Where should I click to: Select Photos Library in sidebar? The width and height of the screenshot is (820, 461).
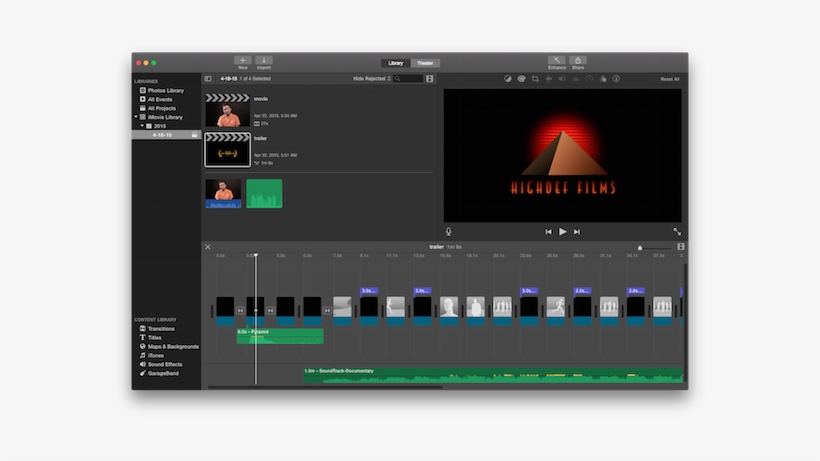[x=165, y=90]
